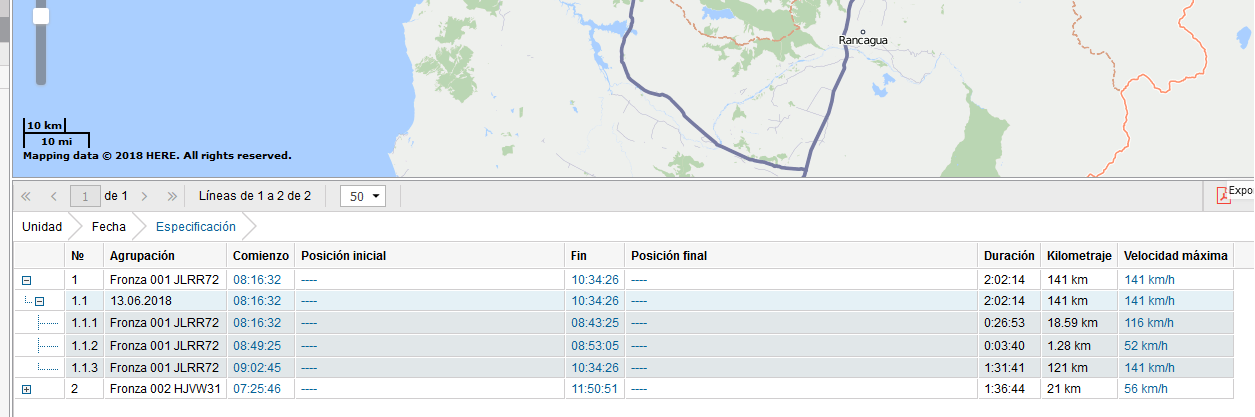Collapse row 1 Fronza 001 JLRR72
Image resolution: width=1255 pixels, height=417 pixels.
tap(27, 280)
